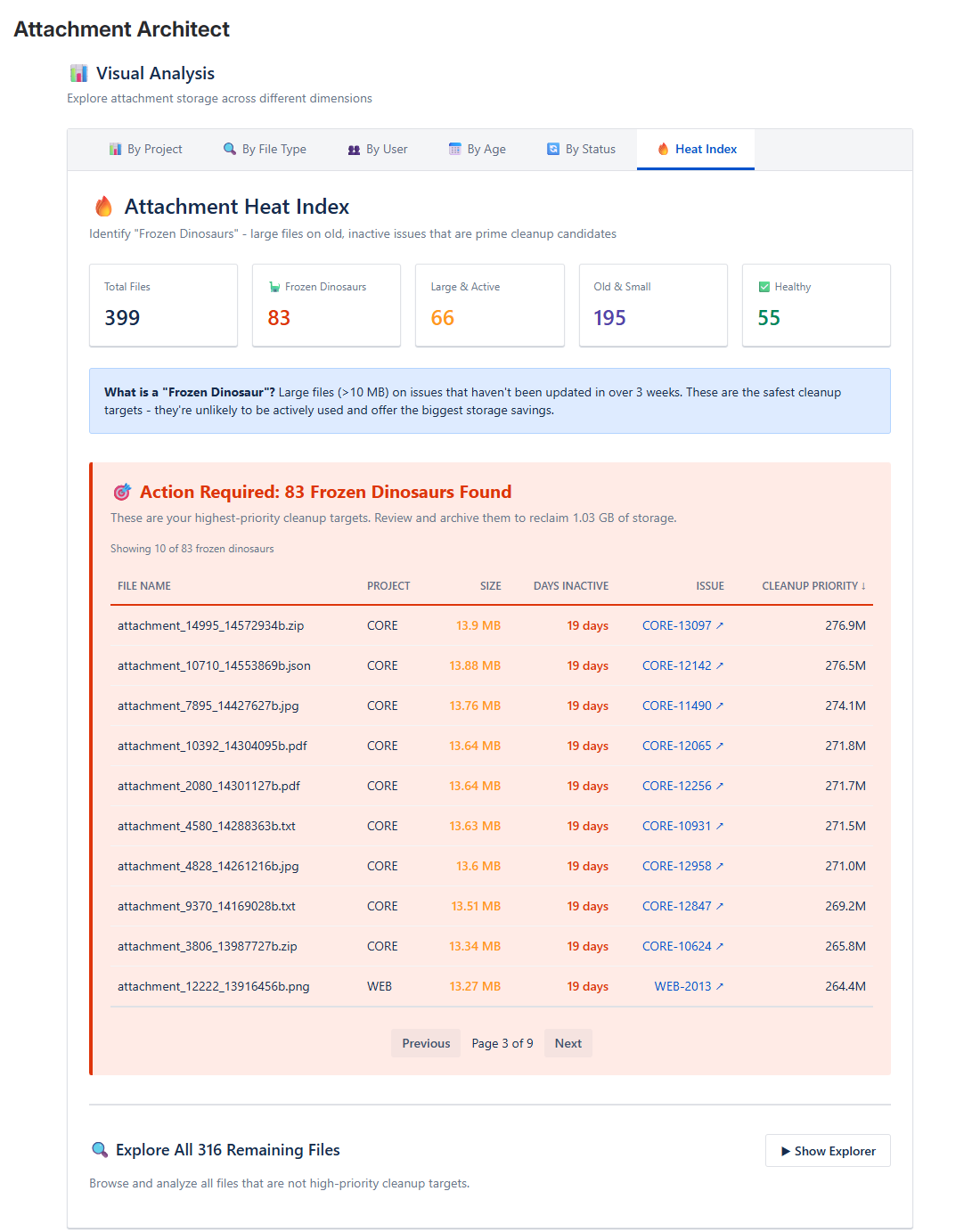Click the Previous pagination button
The image size is (972, 1232).
[x=425, y=1042]
